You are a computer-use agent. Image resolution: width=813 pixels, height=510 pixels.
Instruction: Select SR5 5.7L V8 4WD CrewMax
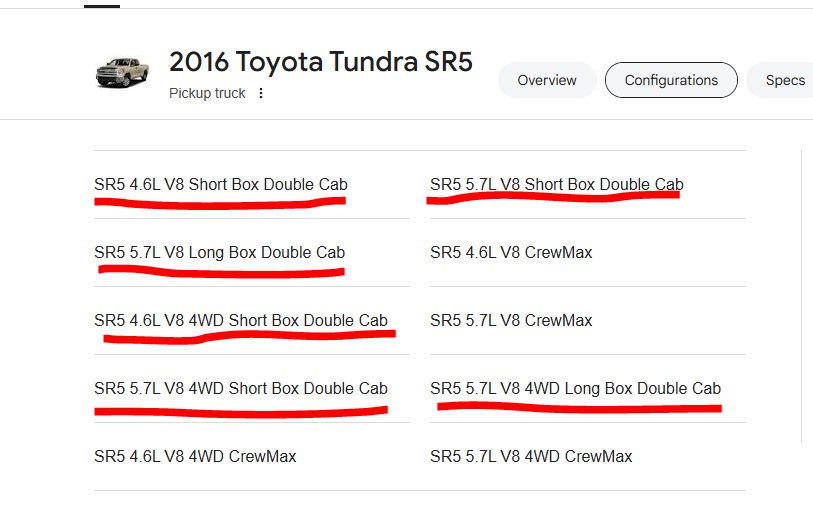point(531,456)
